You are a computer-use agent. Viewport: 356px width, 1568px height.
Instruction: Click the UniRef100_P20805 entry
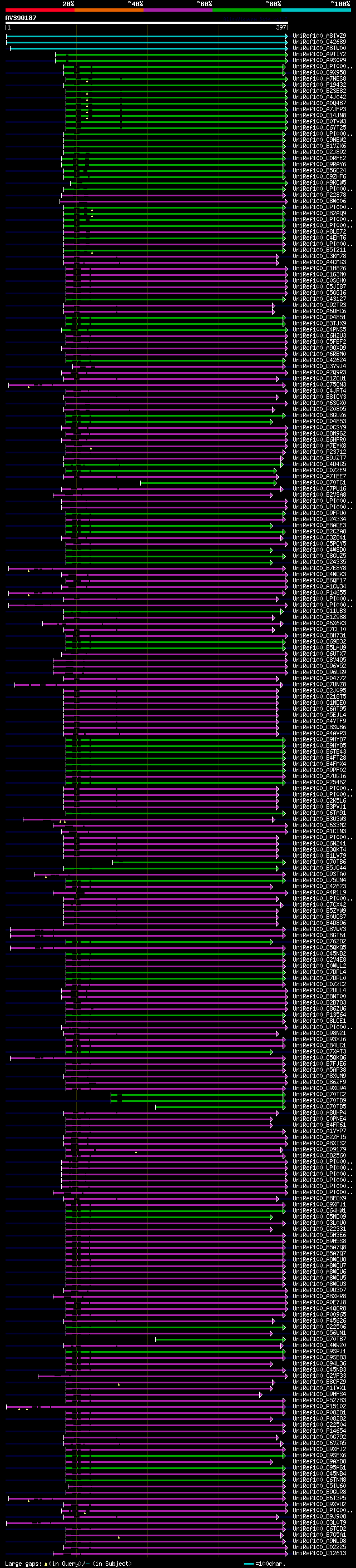coord(319,409)
